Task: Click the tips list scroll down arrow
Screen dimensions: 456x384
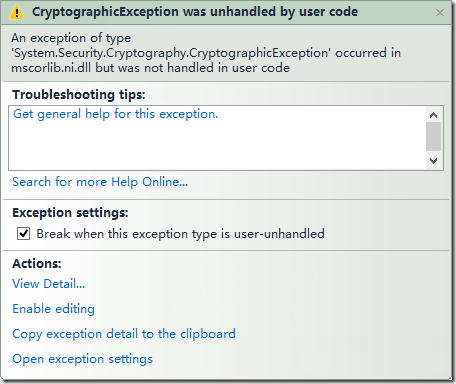Action: 433,161
